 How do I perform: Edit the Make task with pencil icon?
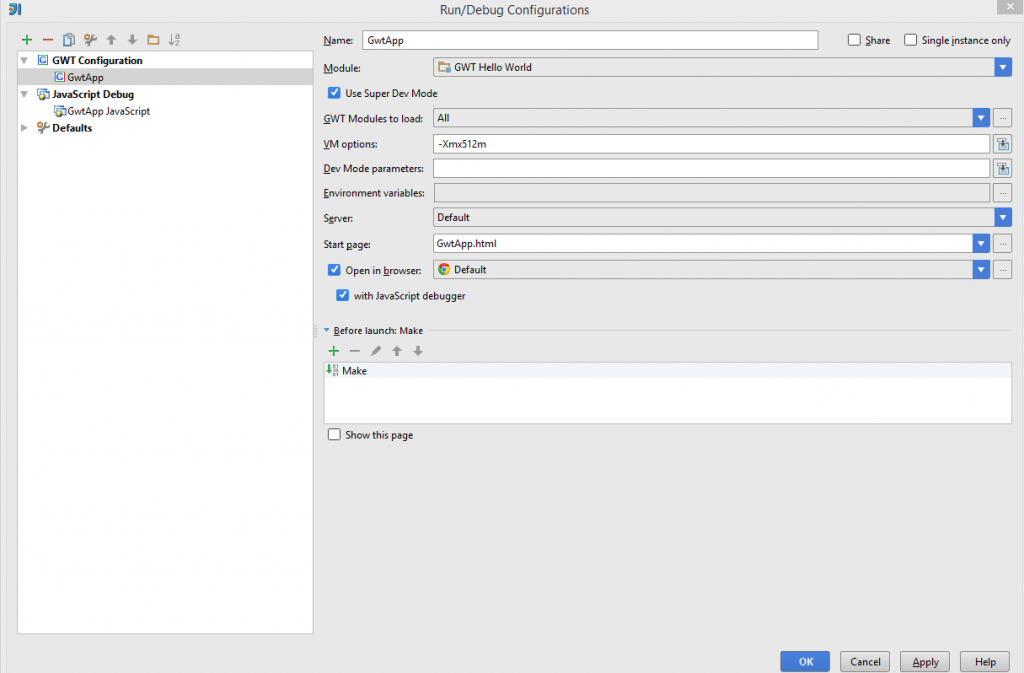375,351
